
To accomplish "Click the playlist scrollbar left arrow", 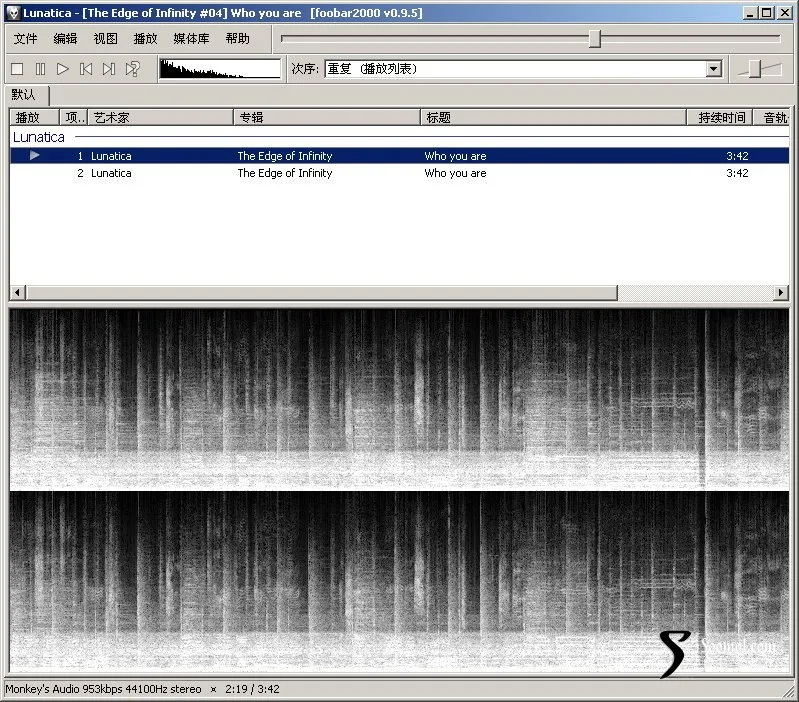I will [17, 292].
